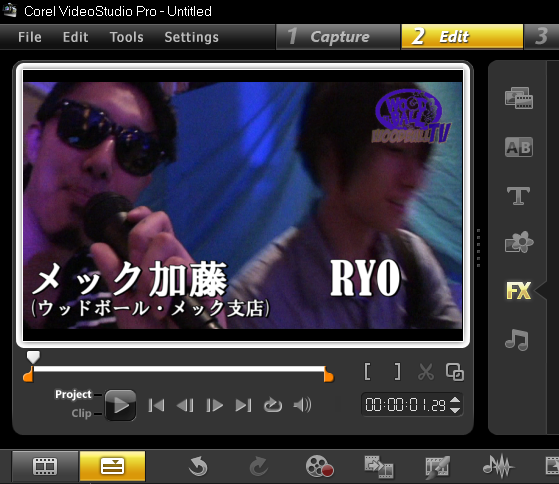The width and height of the screenshot is (559, 484).
Task: Click the timecode field 00:00:01.29
Action: pyautogui.click(x=405, y=405)
